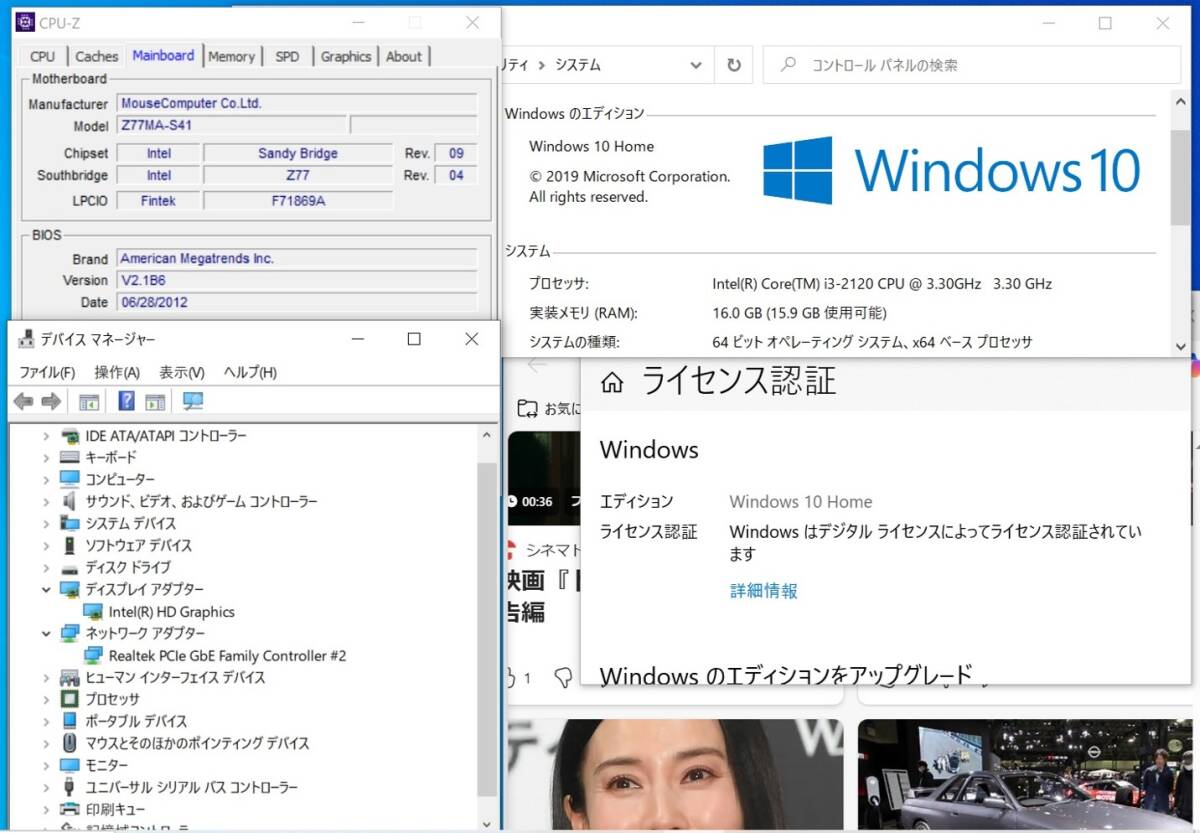Open the ファイル(F) menu
Image resolution: width=1200 pixels, height=833 pixels.
click(47, 372)
